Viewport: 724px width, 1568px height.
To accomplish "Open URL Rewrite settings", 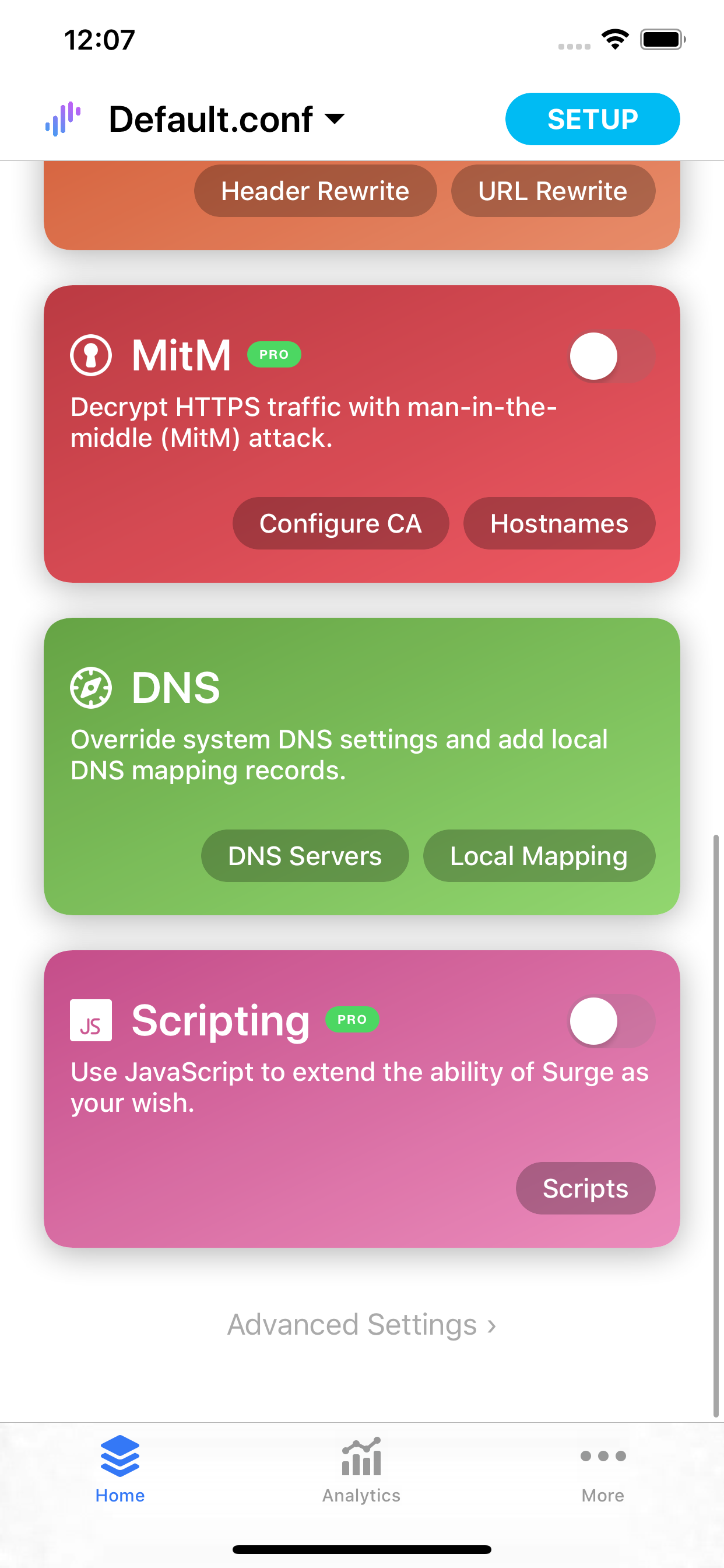I will click(553, 191).
